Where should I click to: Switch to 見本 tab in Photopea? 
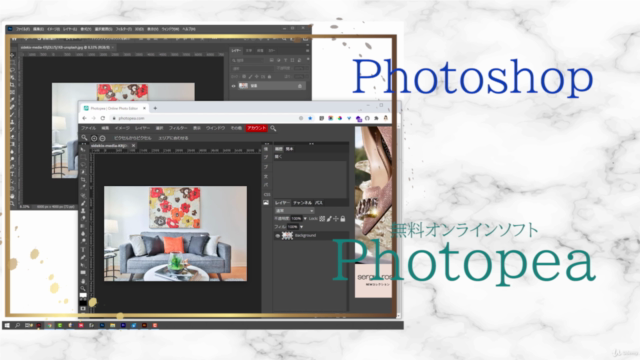pos(289,149)
